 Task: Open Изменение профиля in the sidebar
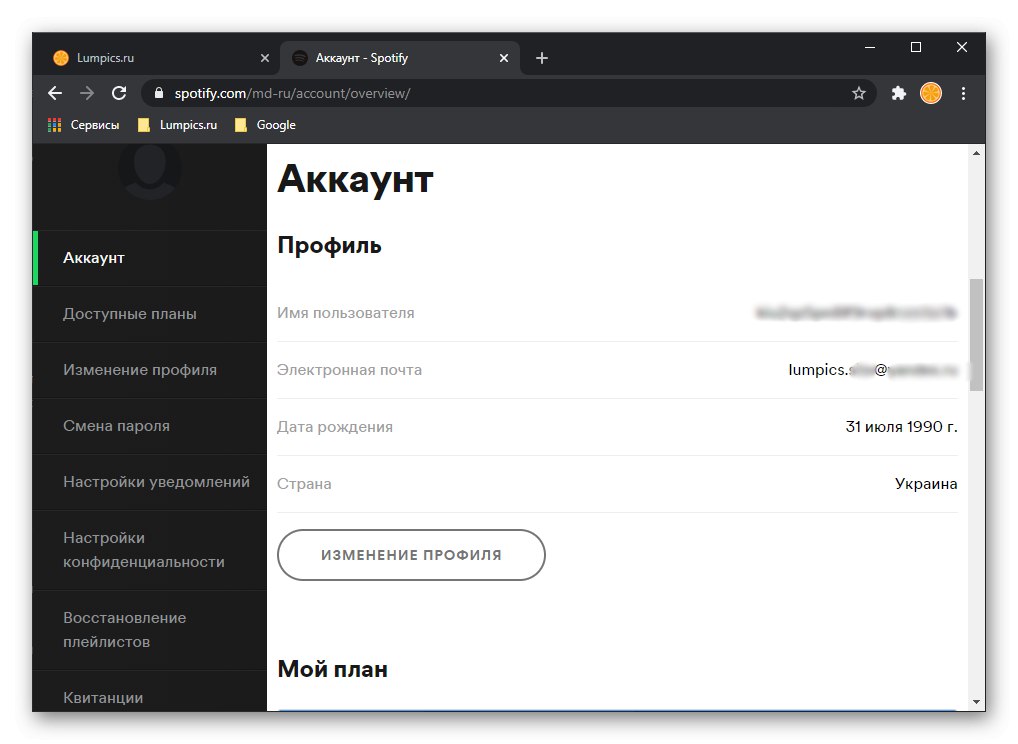coord(150,370)
